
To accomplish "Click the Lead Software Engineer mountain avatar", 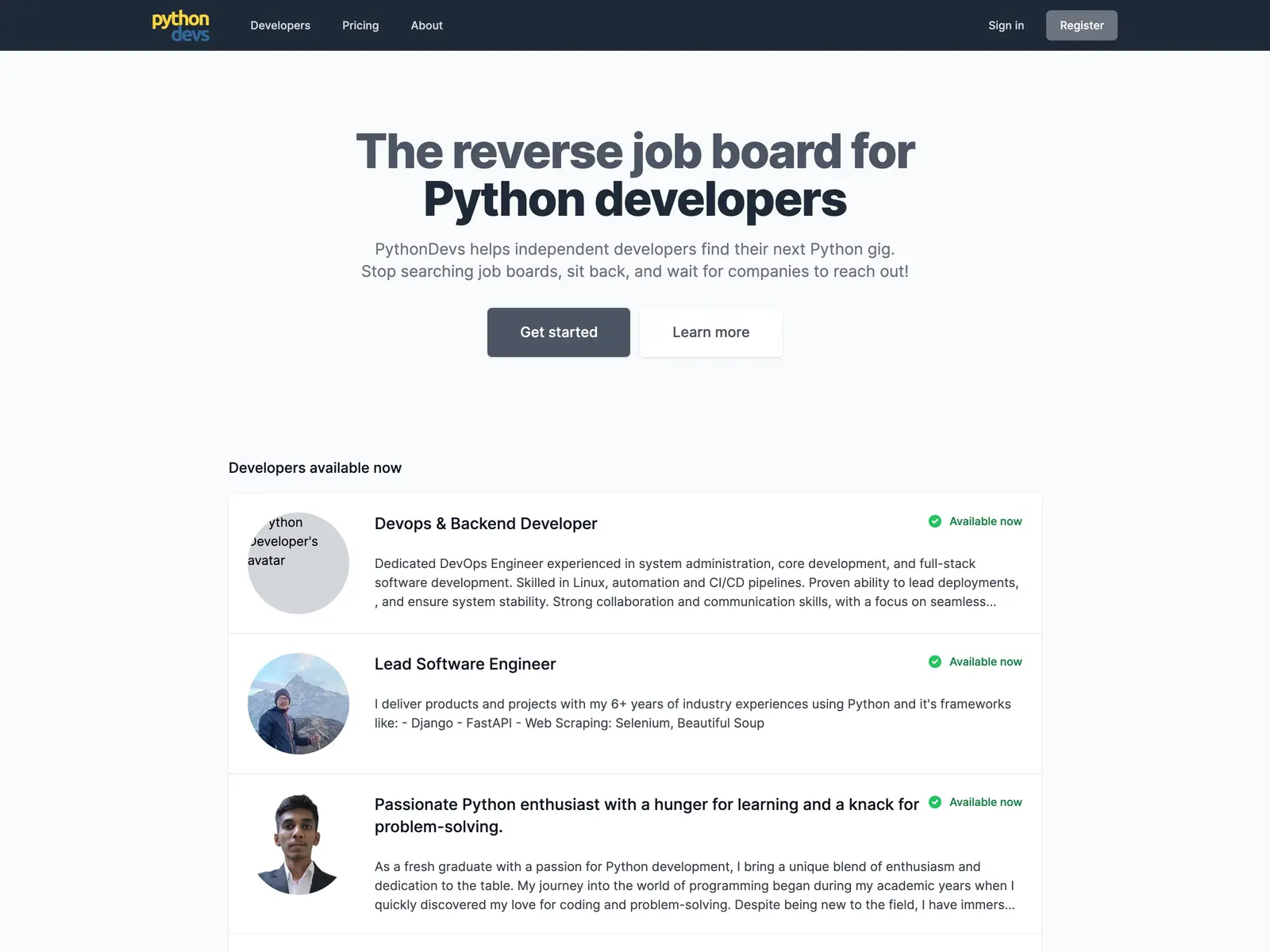I will 298,704.
